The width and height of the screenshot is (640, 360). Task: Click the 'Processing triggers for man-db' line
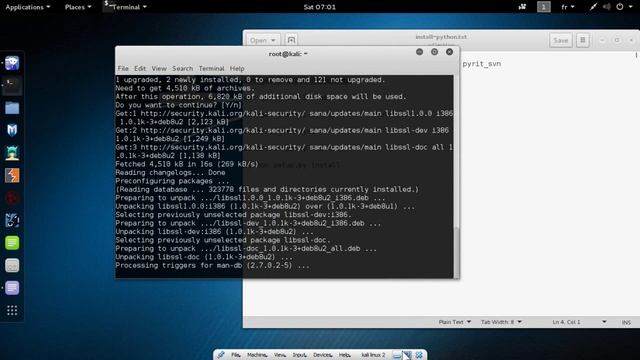point(212,266)
